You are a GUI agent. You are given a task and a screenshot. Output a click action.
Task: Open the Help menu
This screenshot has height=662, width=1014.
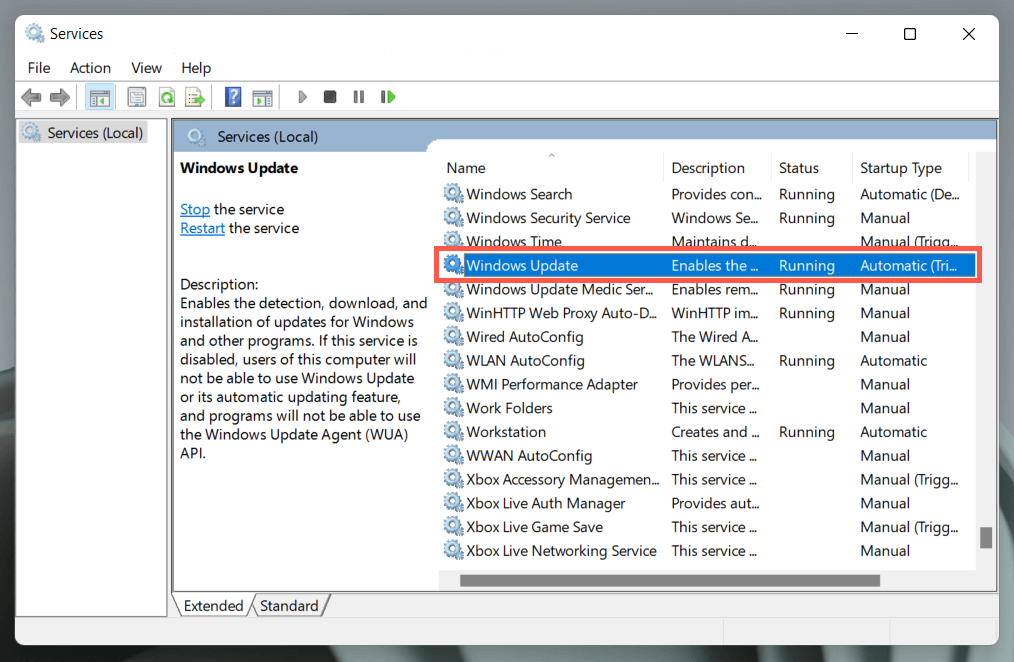[x=196, y=68]
